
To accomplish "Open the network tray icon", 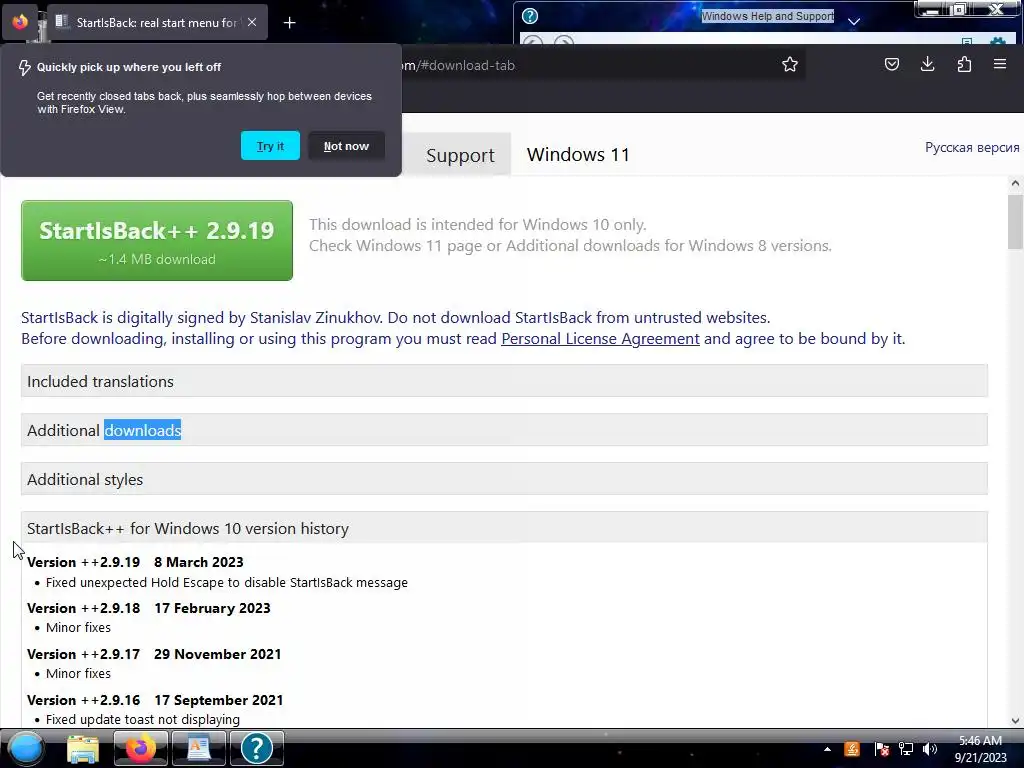I will [x=906, y=749].
